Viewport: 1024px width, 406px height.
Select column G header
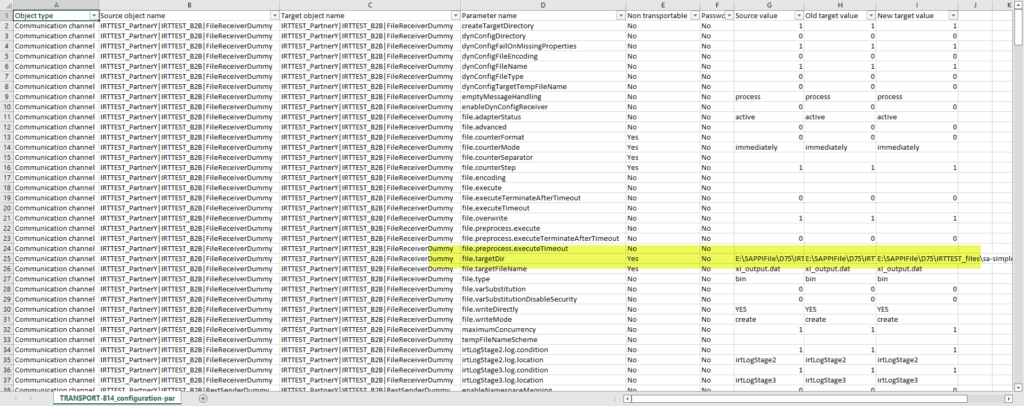point(769,5)
